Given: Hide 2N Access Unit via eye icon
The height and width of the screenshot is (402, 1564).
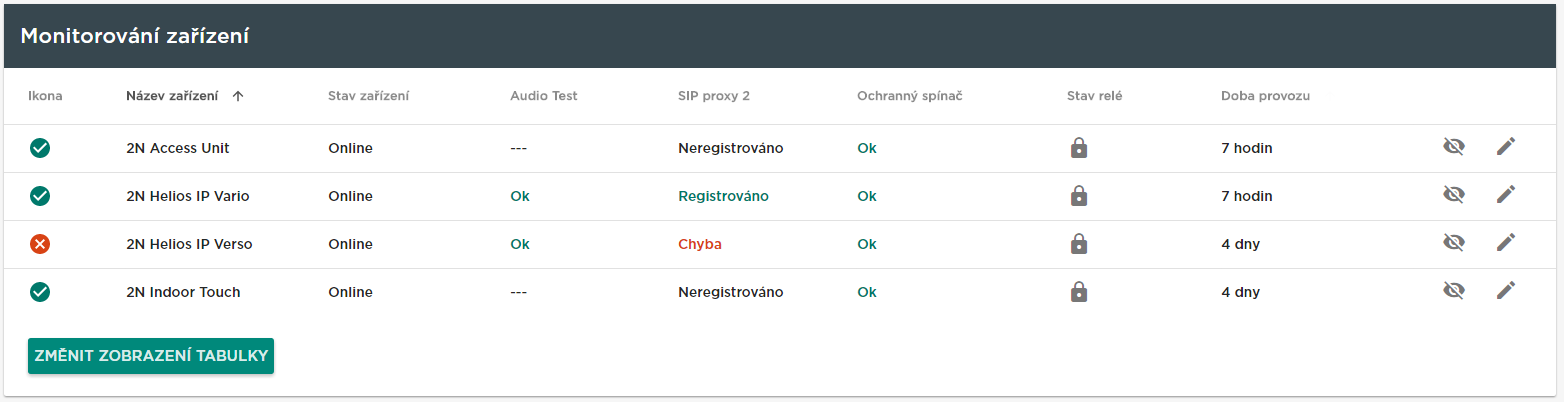Looking at the screenshot, I should pos(1454,148).
